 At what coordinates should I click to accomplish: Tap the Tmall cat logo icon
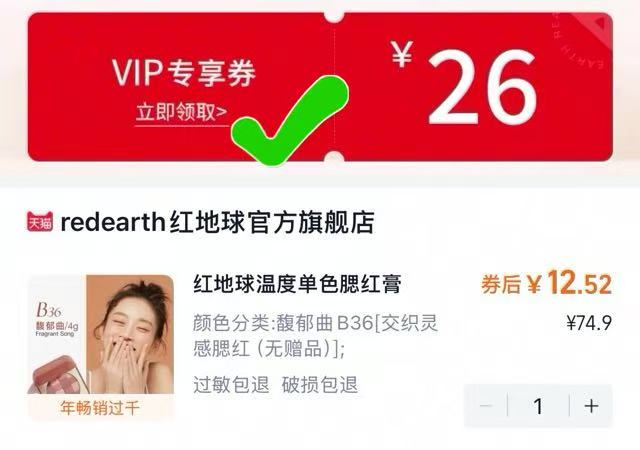click(40, 222)
